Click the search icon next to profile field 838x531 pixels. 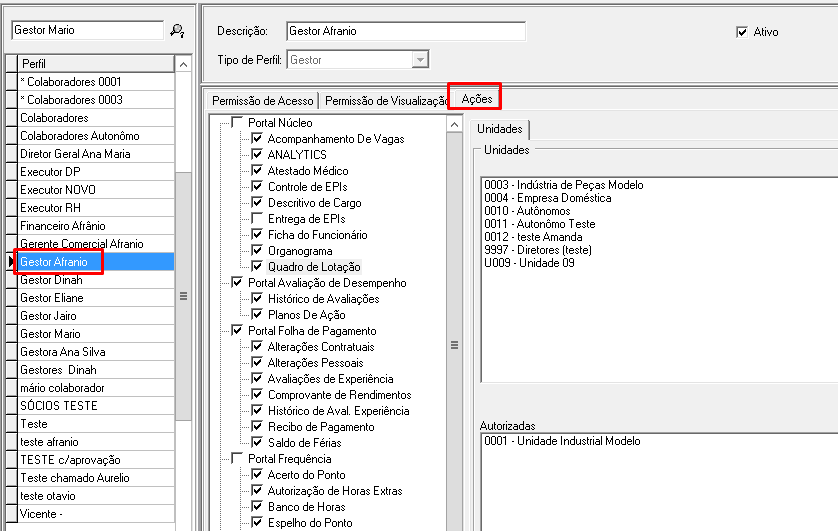coord(178,31)
